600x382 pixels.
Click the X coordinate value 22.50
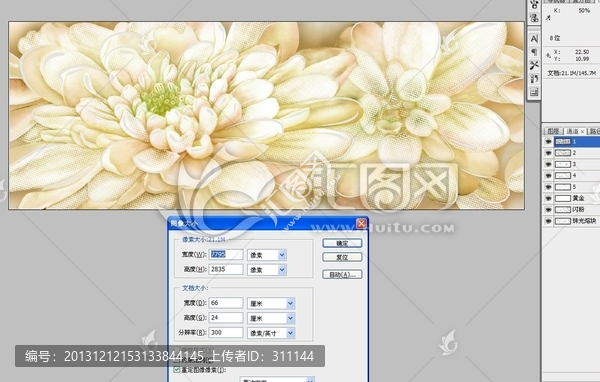582,52
